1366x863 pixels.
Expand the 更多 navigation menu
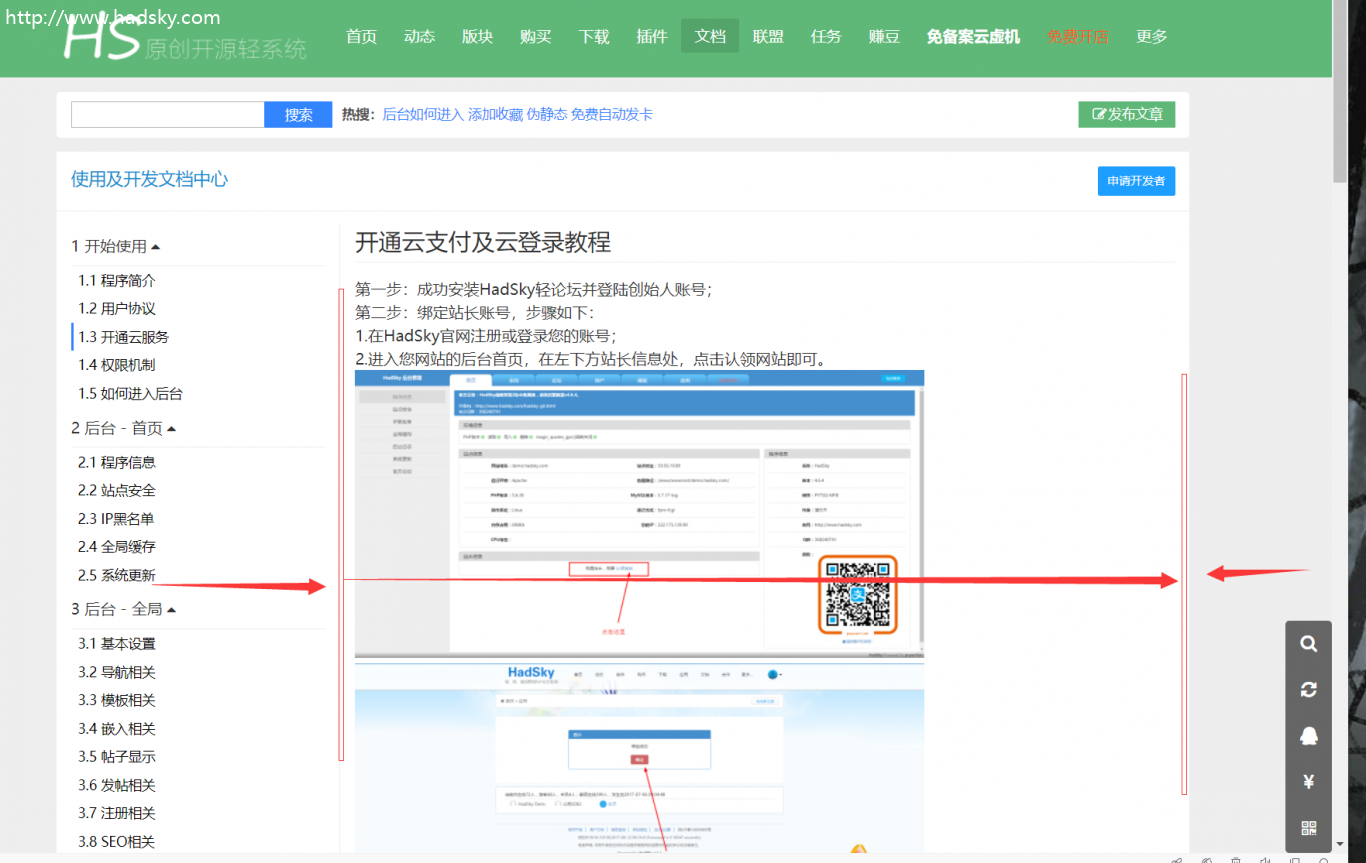click(1151, 36)
